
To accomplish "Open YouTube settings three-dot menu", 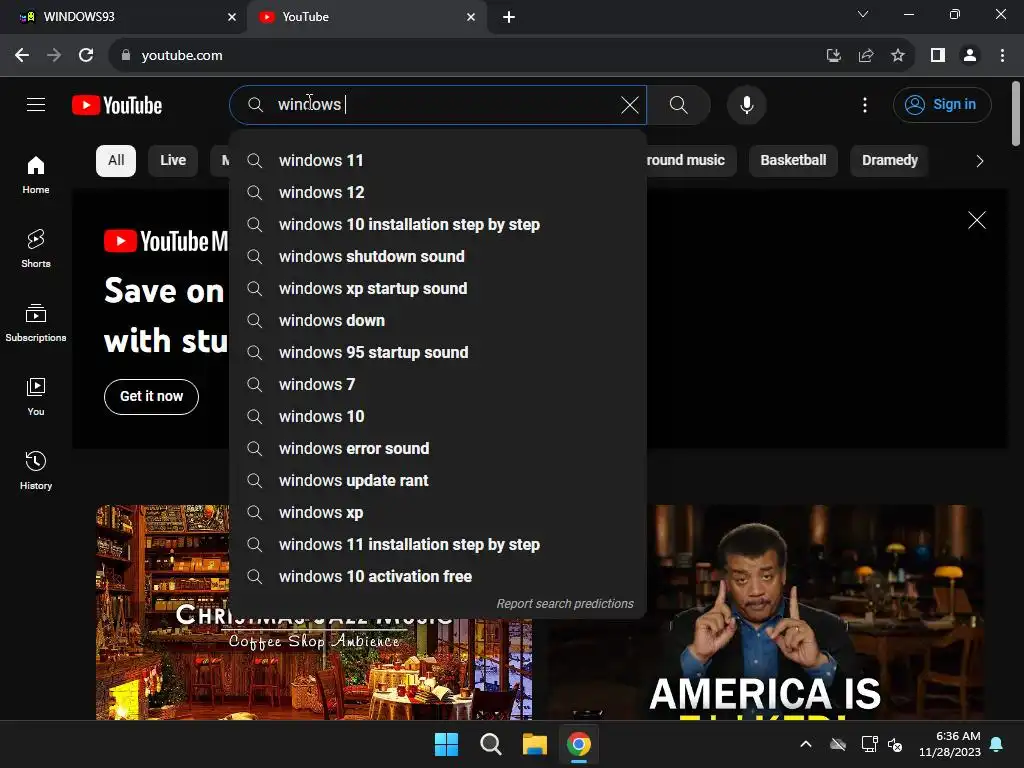I will pyautogui.click(x=865, y=104).
